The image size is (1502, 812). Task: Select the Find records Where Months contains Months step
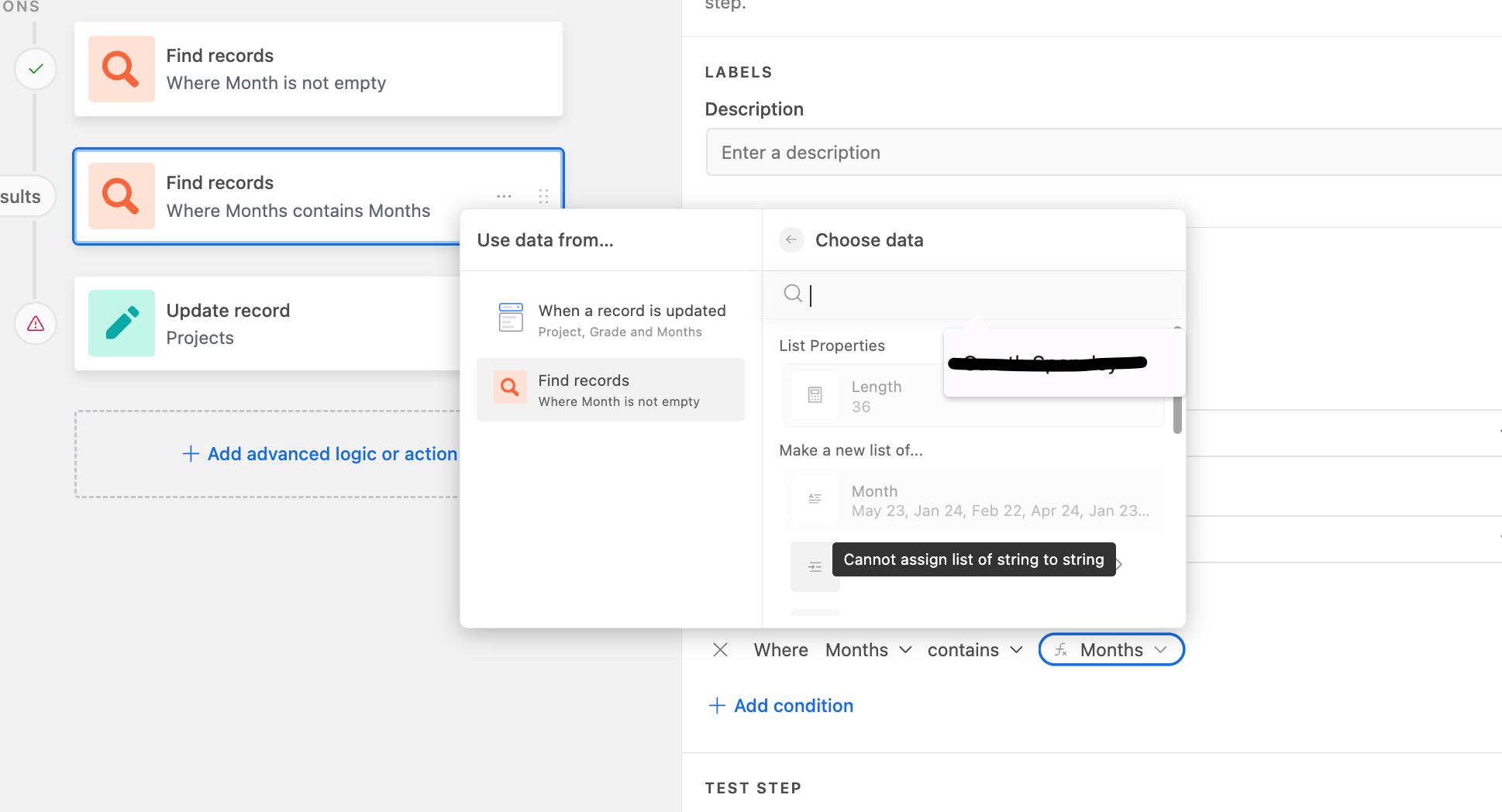tap(319, 196)
